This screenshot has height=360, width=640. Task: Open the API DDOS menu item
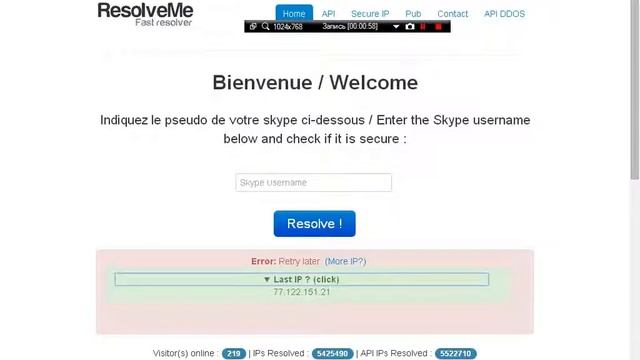504,14
